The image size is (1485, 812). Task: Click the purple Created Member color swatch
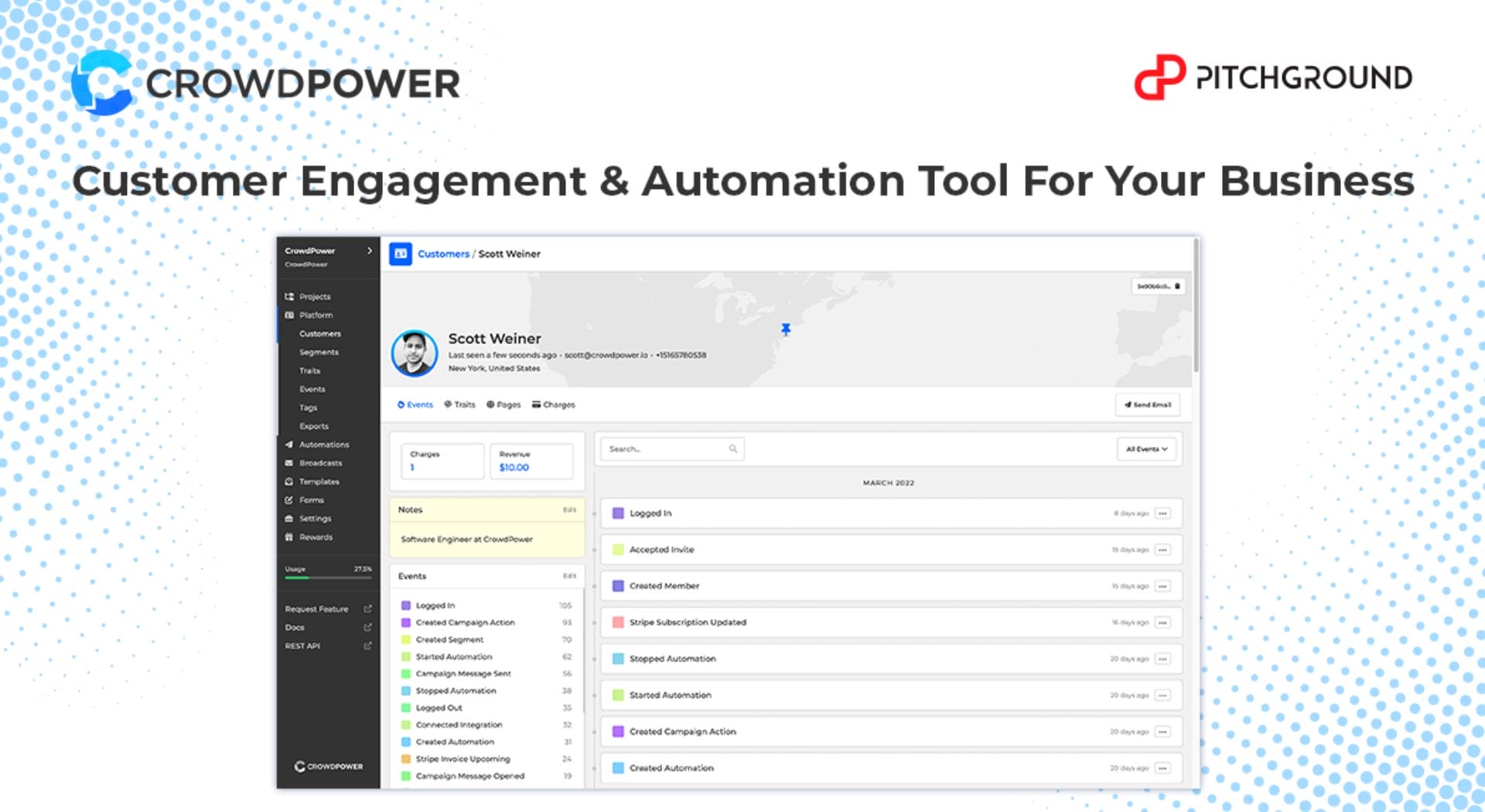point(618,586)
